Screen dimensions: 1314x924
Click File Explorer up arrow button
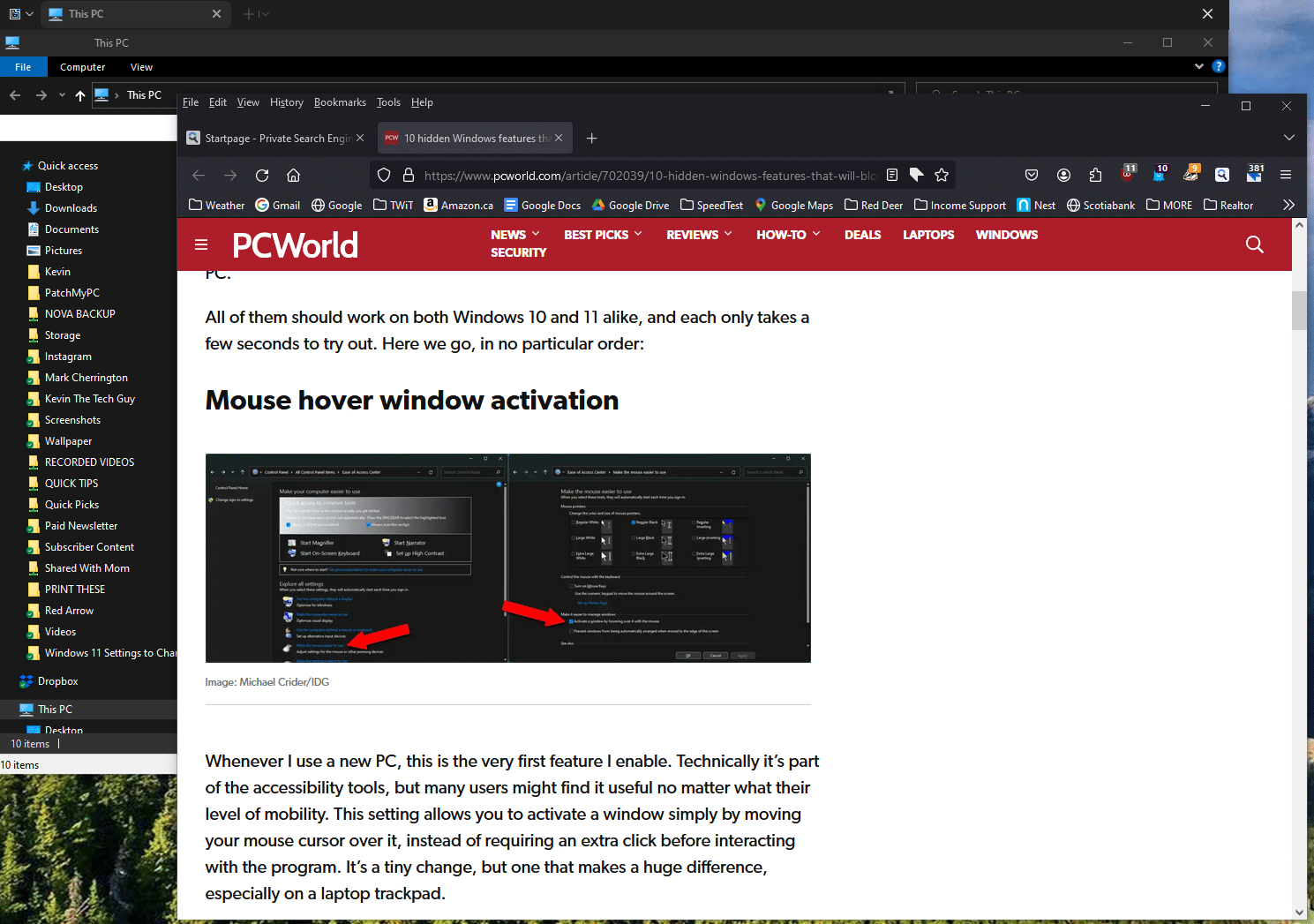80,95
